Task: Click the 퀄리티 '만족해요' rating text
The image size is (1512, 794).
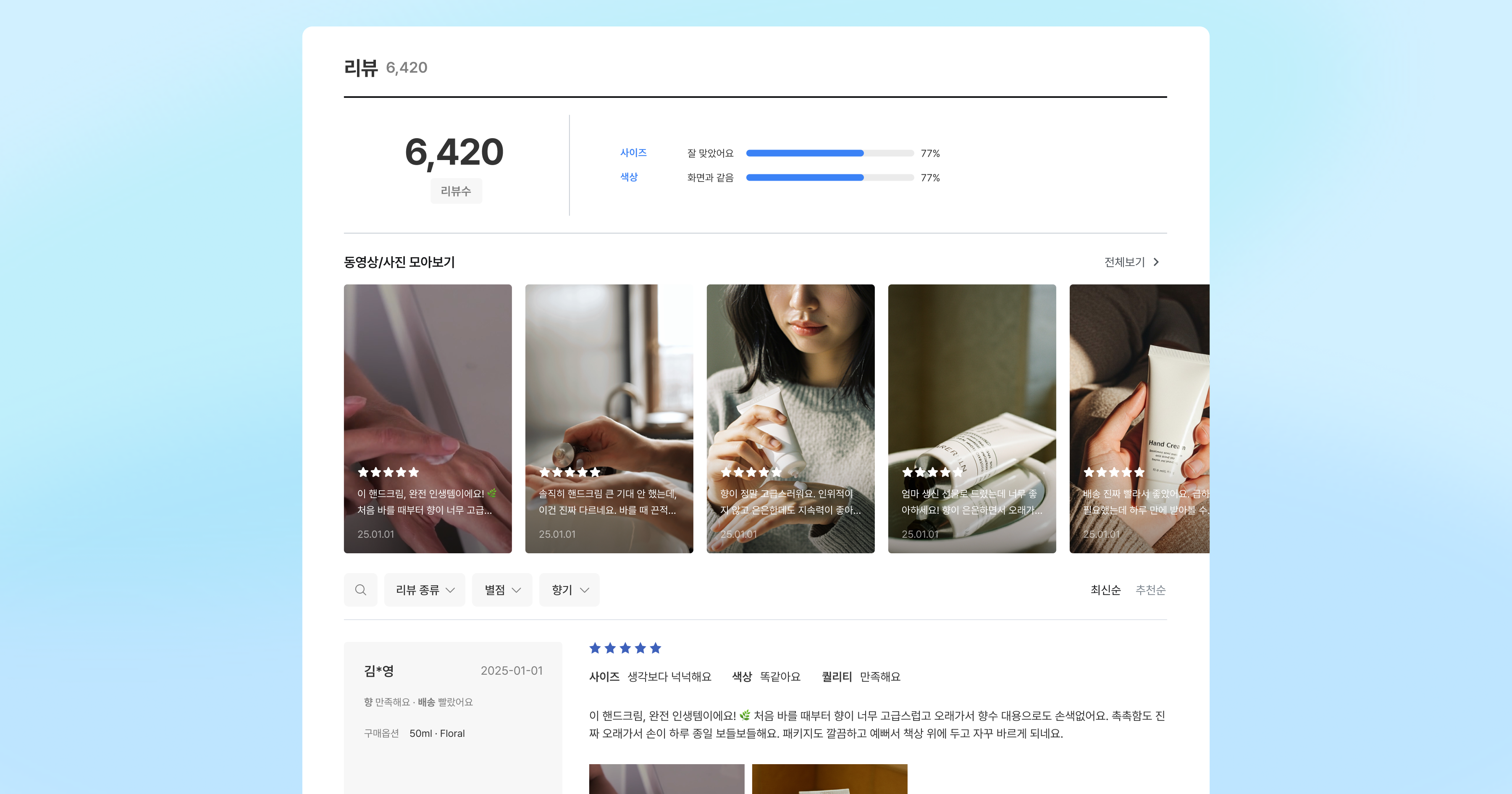Action: tap(880, 676)
